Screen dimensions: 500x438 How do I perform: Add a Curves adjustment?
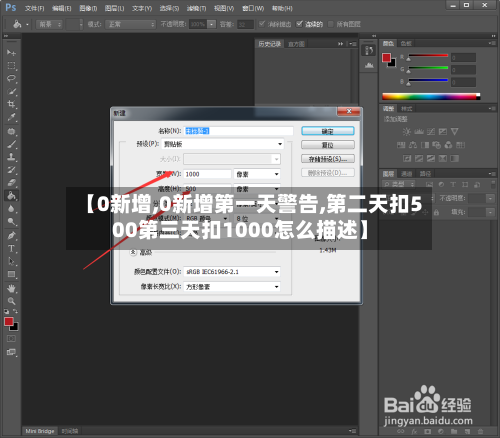431,132
